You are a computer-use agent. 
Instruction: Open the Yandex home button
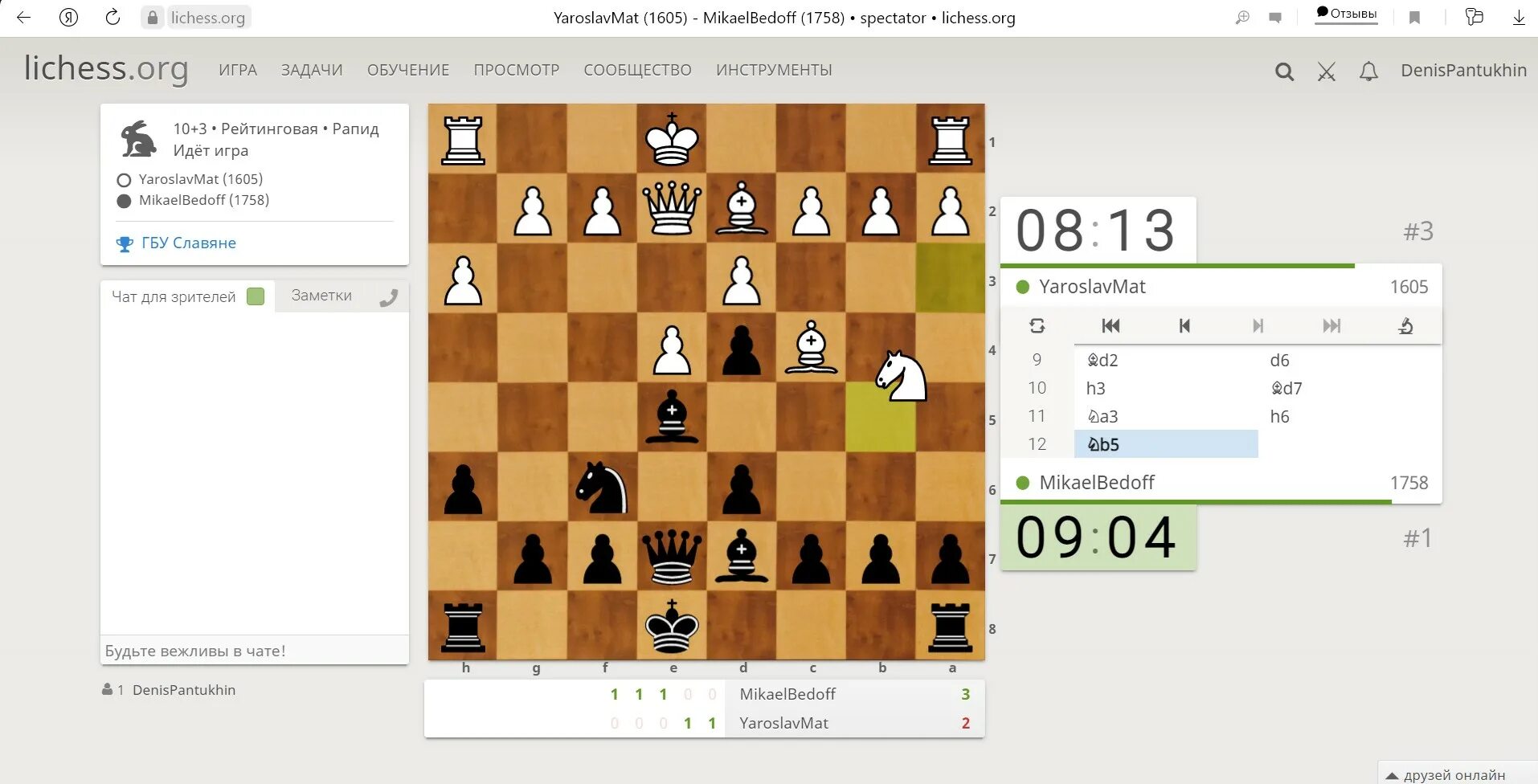click(x=68, y=17)
